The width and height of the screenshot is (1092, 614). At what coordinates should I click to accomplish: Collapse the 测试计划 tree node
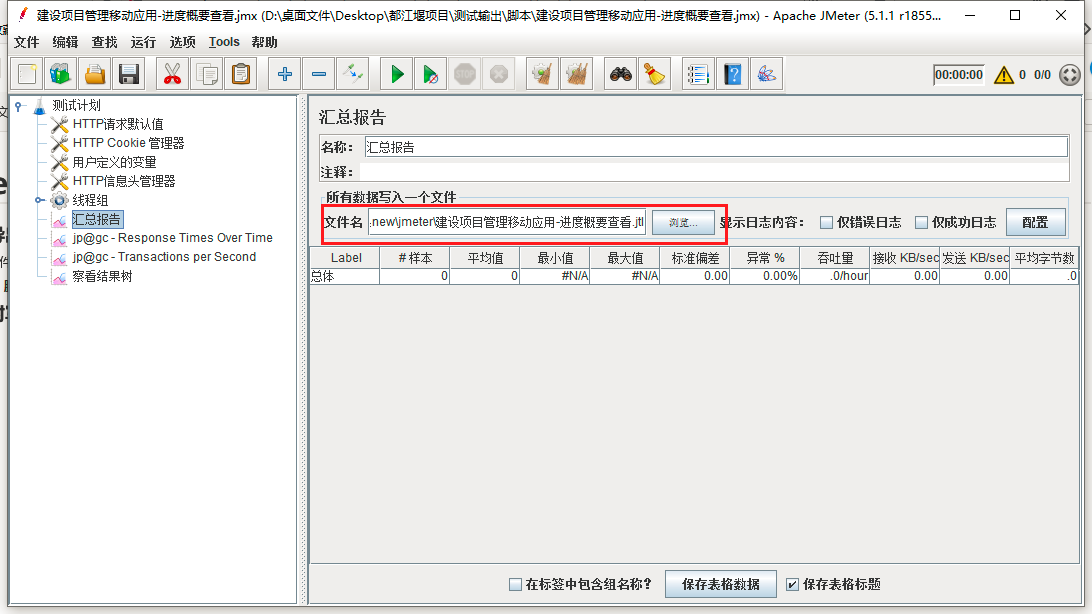(x=19, y=106)
